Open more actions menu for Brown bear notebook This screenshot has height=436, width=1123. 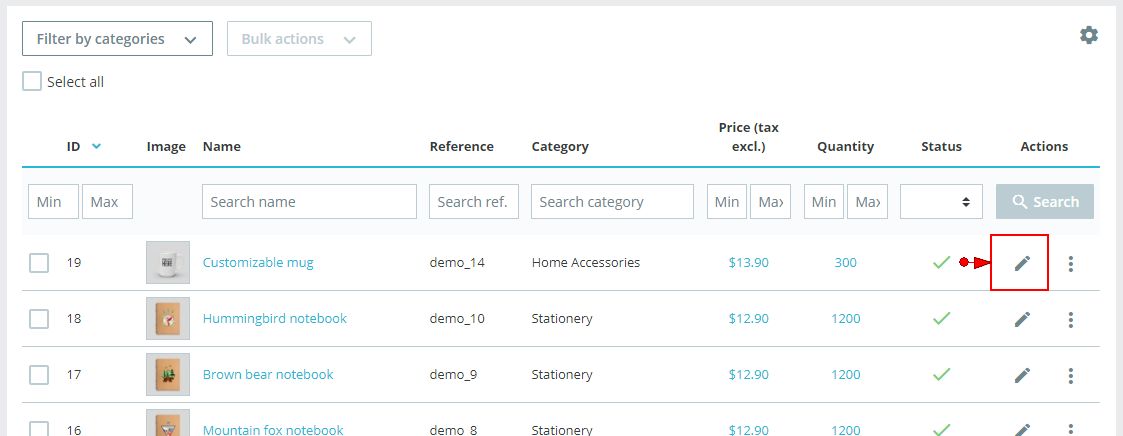[1071, 375]
